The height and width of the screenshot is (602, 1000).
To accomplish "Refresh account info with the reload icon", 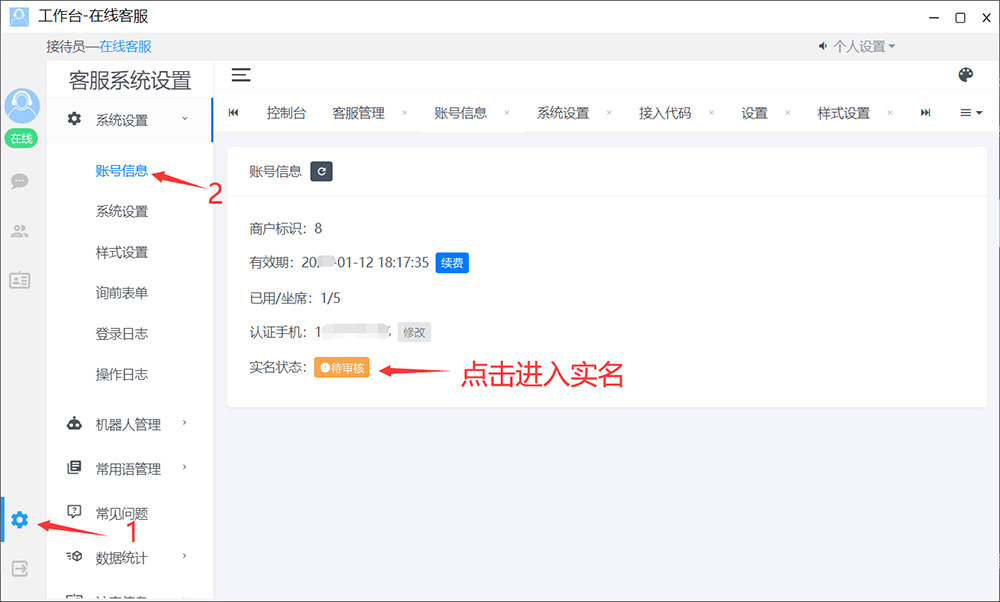I will click(321, 171).
